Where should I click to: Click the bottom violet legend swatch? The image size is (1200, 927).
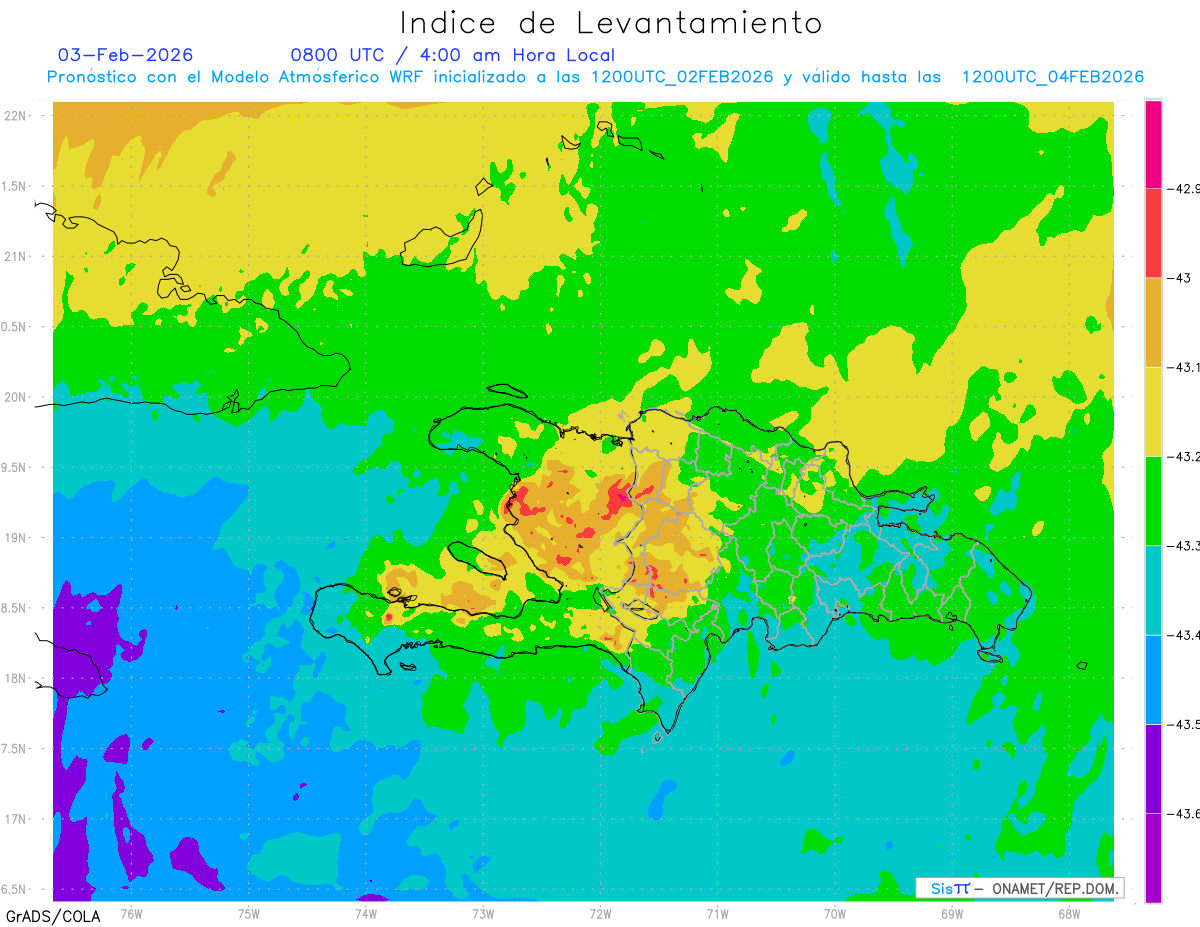tap(1153, 857)
